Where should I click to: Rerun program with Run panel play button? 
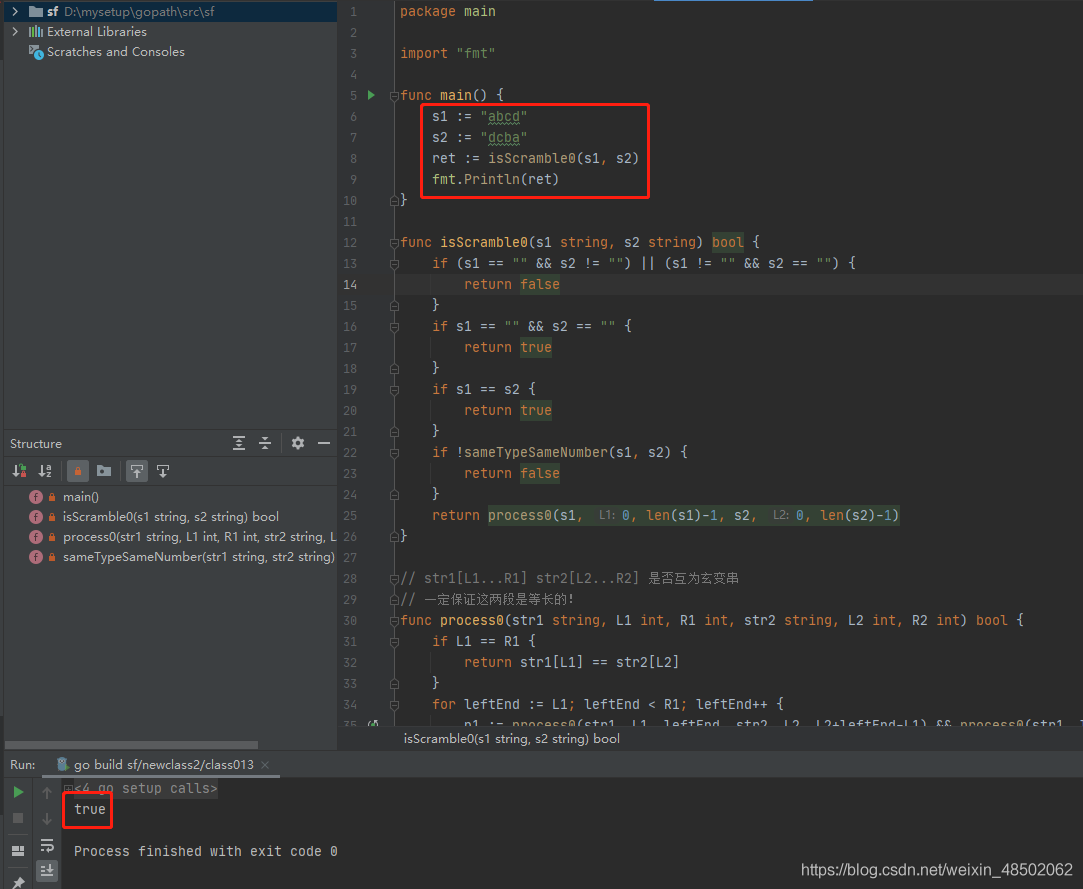pyautogui.click(x=19, y=792)
